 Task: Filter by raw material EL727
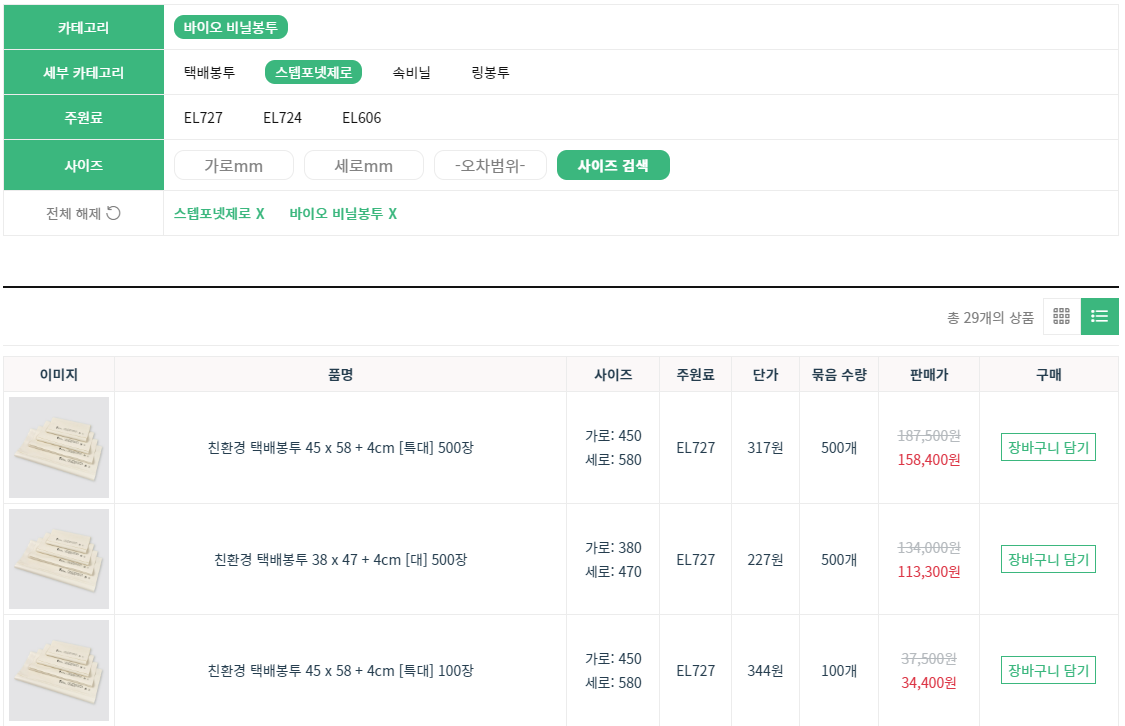click(203, 118)
